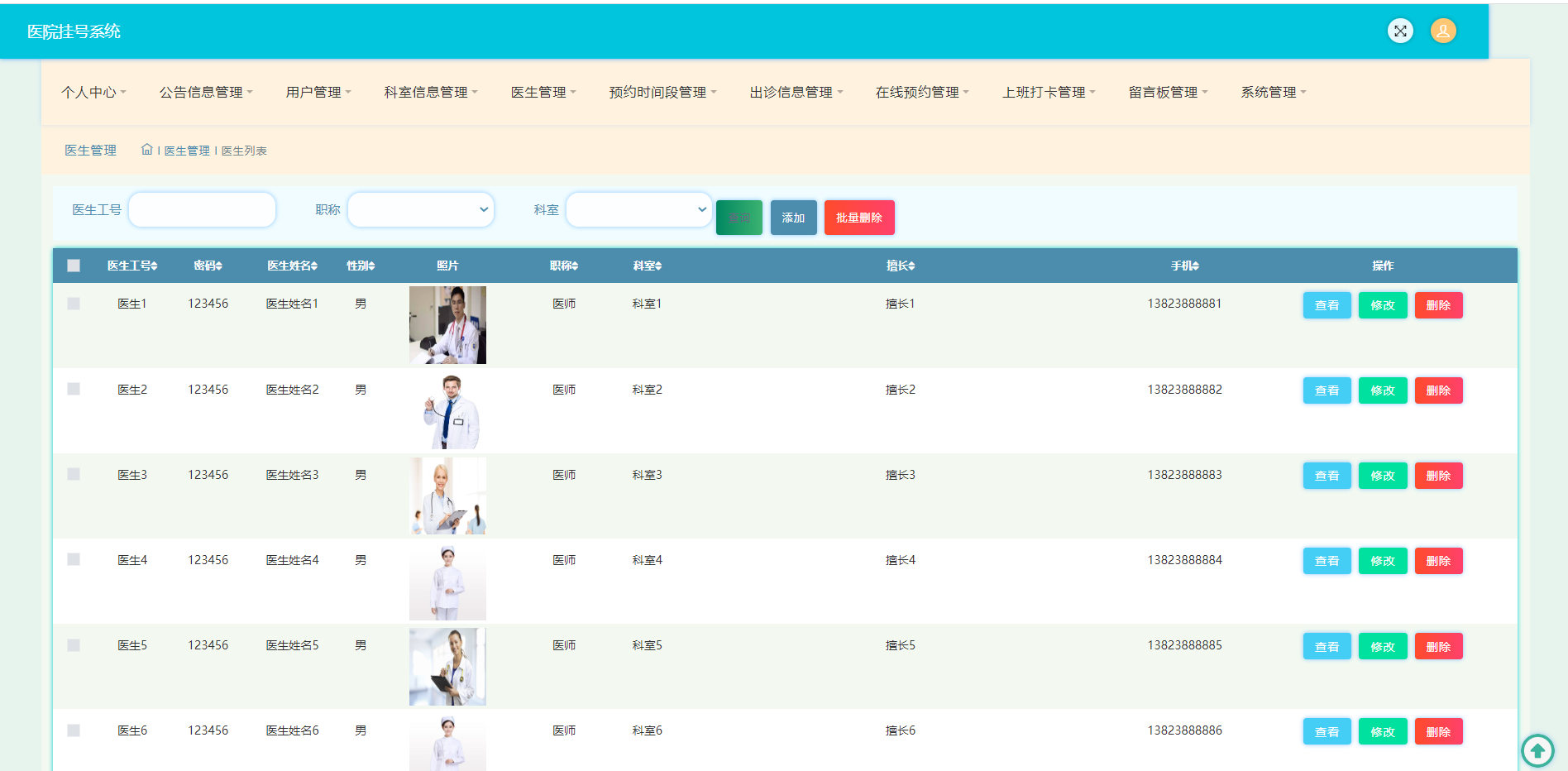
Task: Sort by 手机 column header
Action: point(1185,266)
